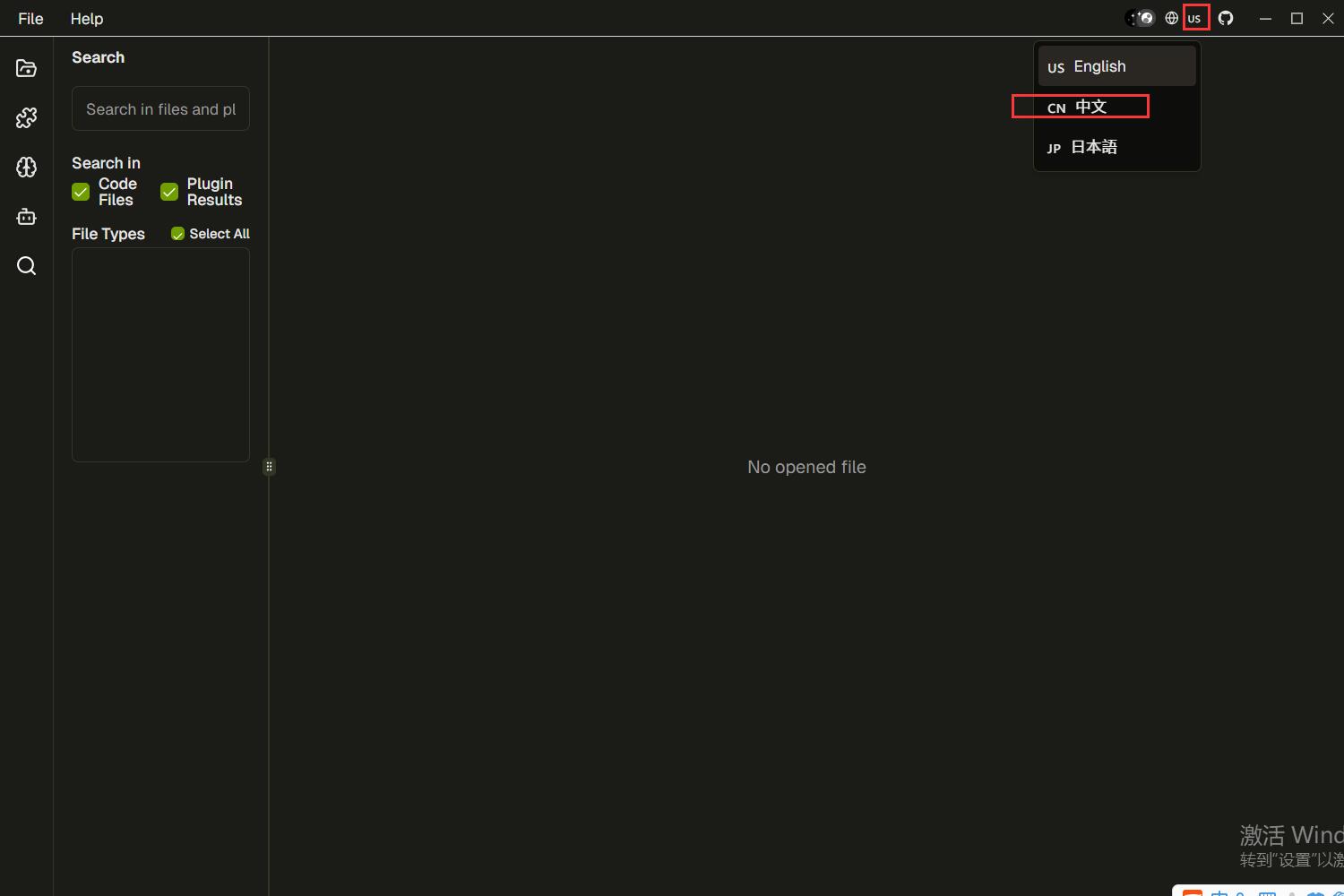Toggle the Select All file types checkbox
Screen dimensions: 1344x896
177,234
